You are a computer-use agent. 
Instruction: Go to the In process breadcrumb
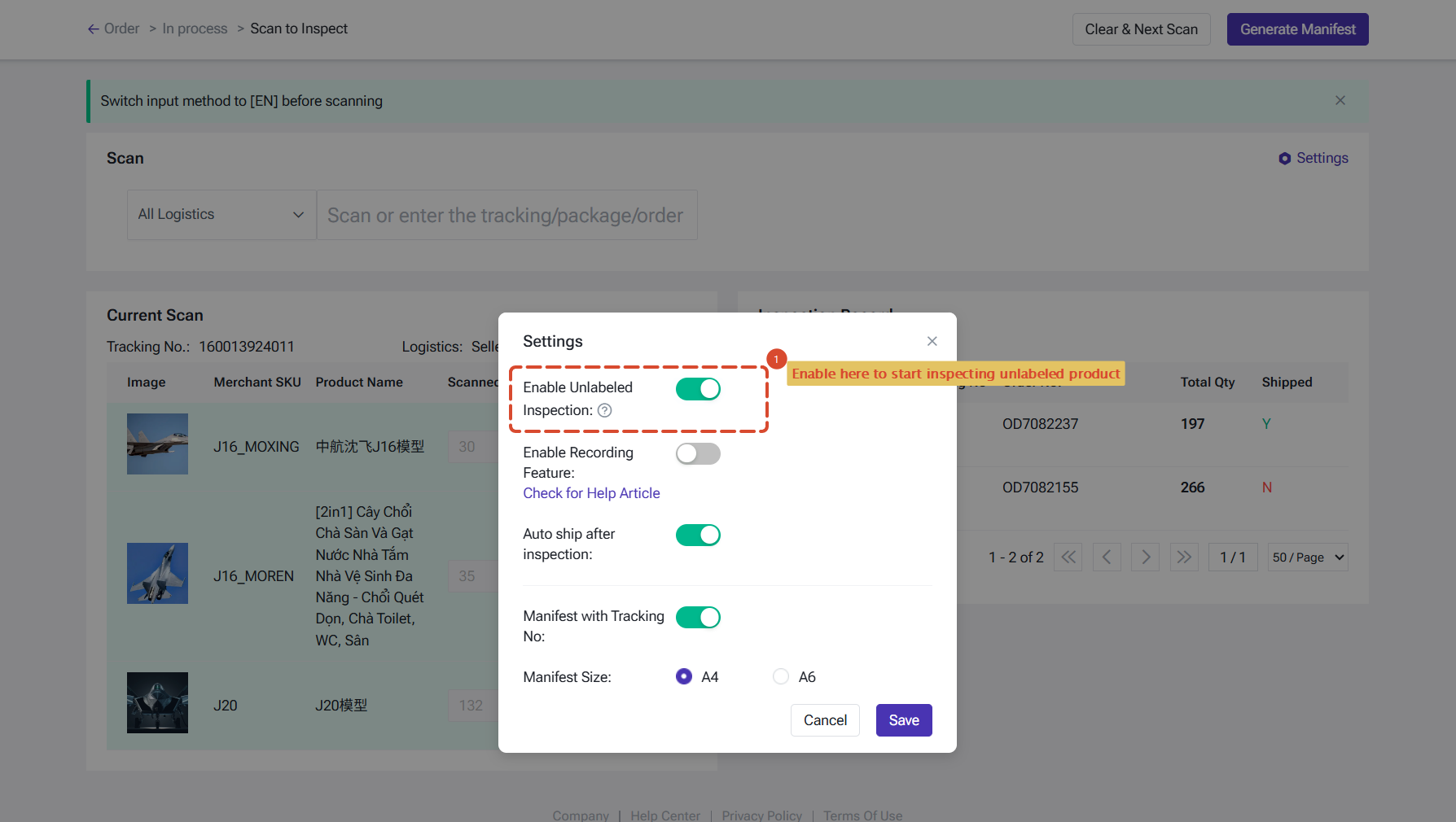point(195,28)
